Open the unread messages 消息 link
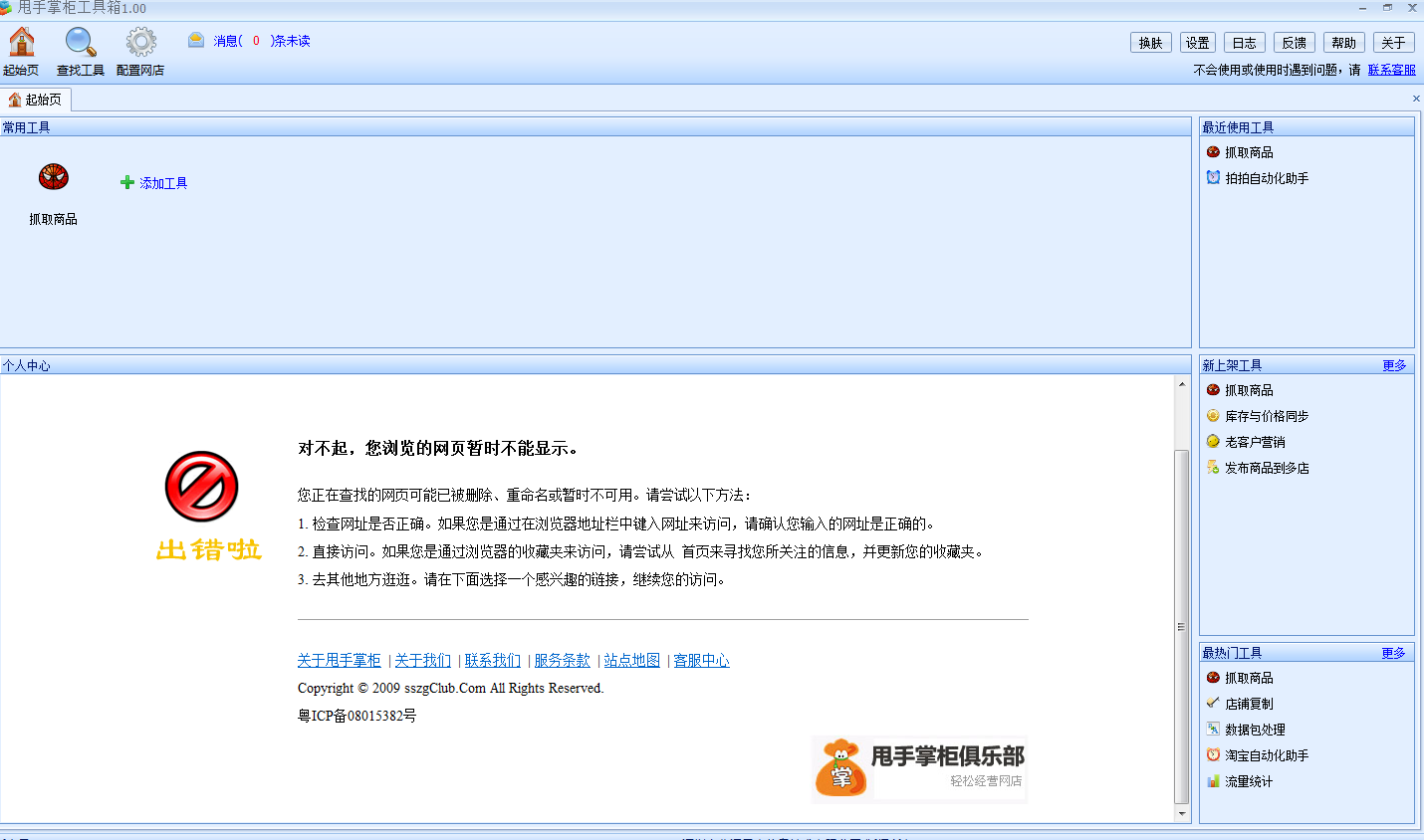 pos(262,41)
